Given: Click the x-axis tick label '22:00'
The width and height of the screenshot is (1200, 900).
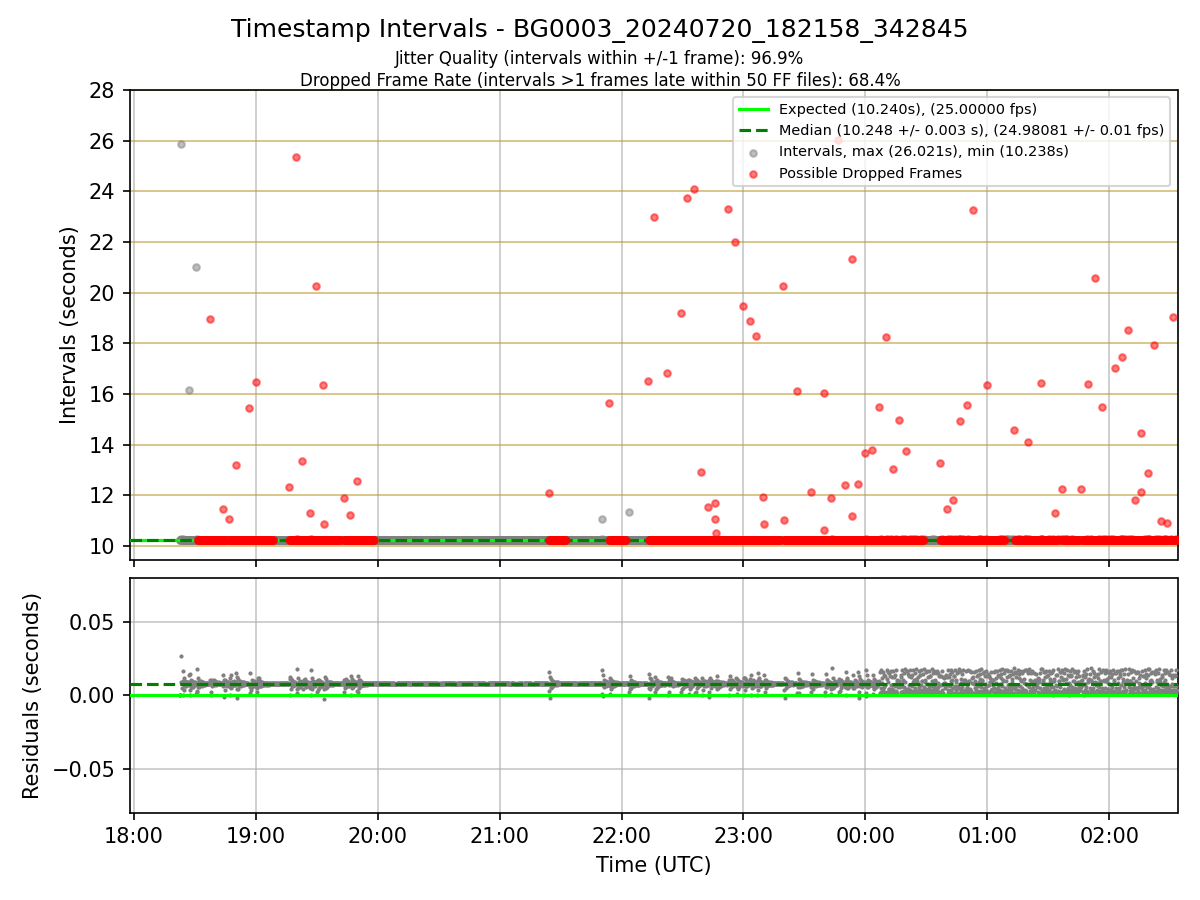Looking at the screenshot, I should [622, 836].
